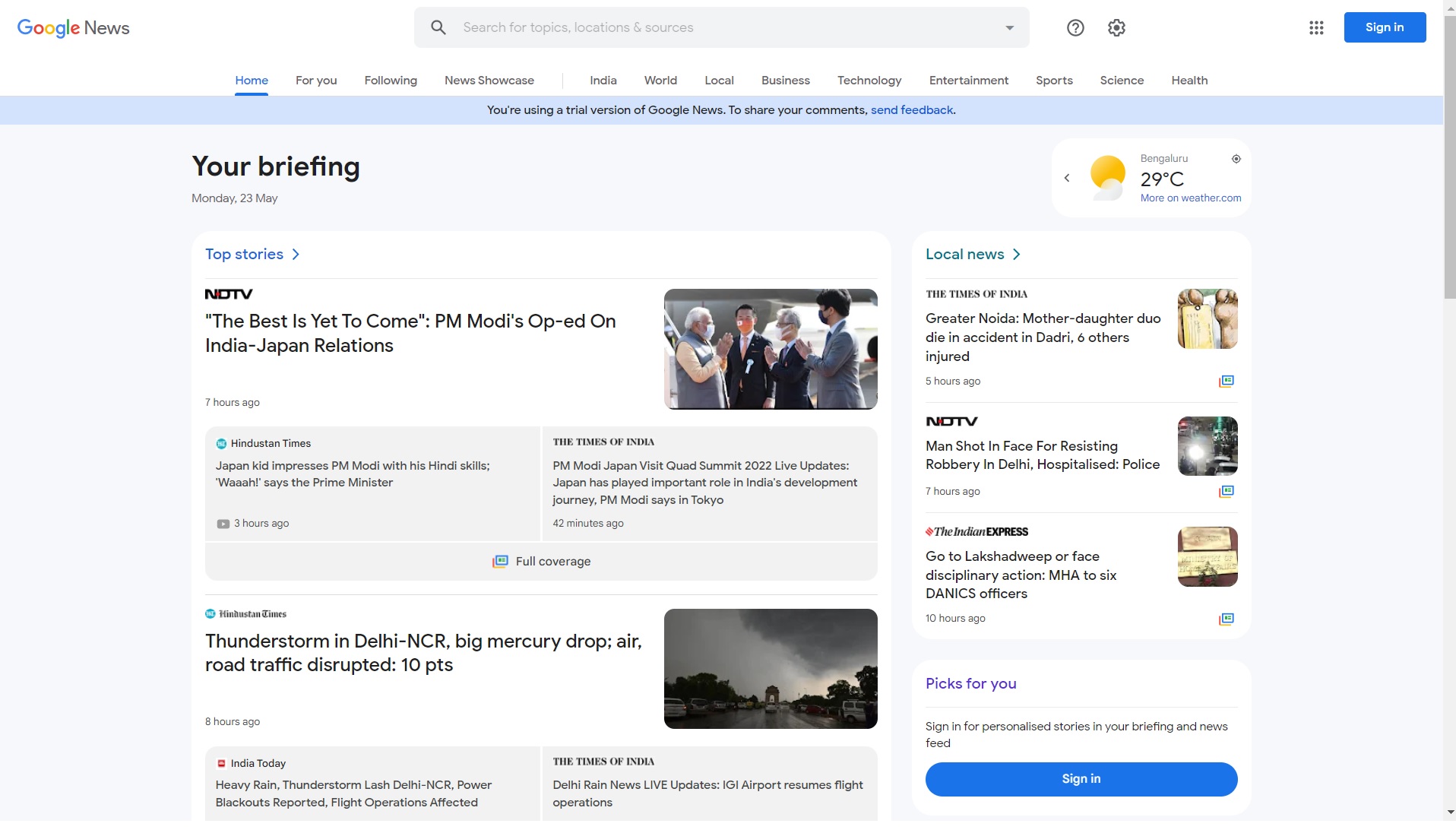Read "The Best Is Yet To Come" headline
The image size is (1456, 833).
point(410,334)
